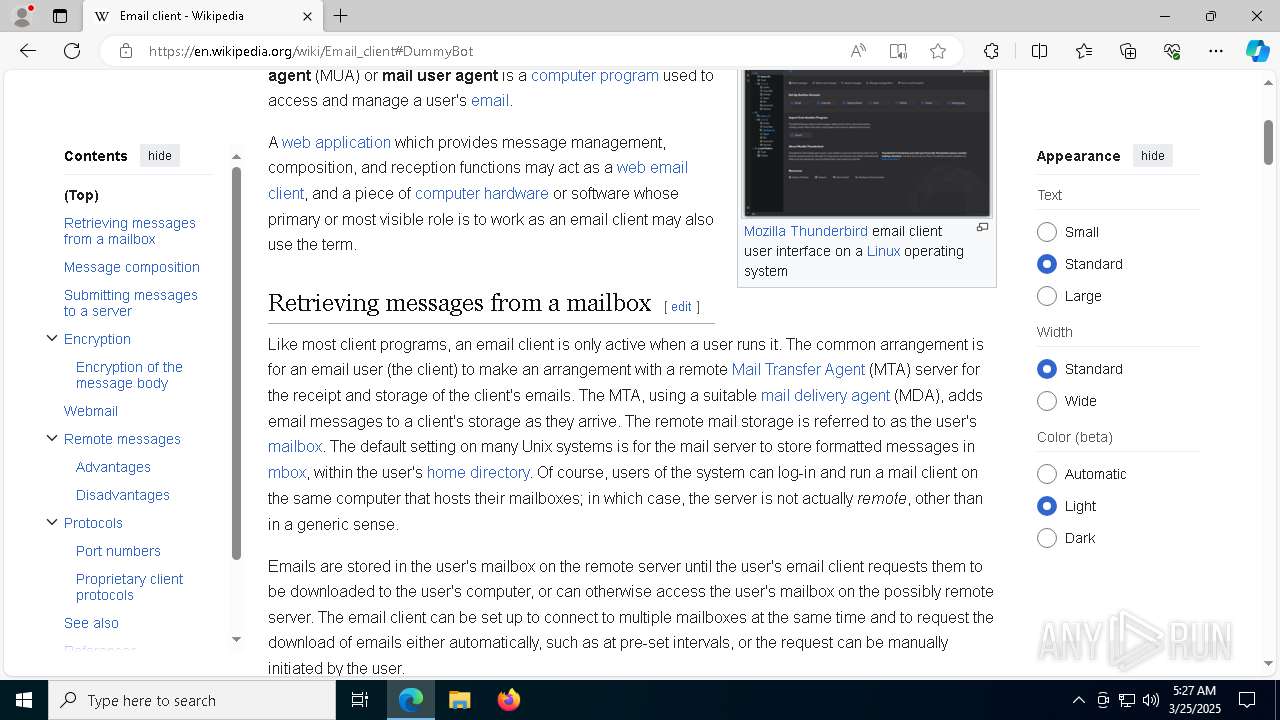Open the Mail Transfer Agent link

[x=798, y=370]
